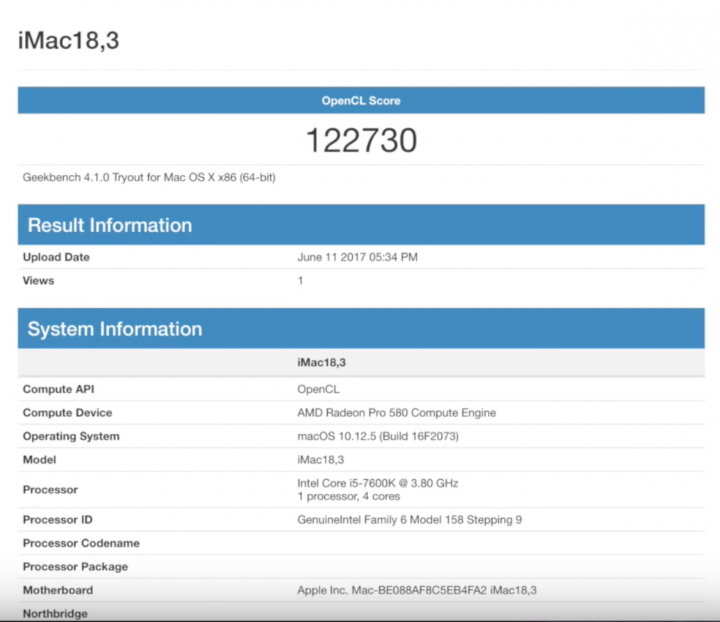
Task: Click the Compute API label
Action: coord(58,389)
